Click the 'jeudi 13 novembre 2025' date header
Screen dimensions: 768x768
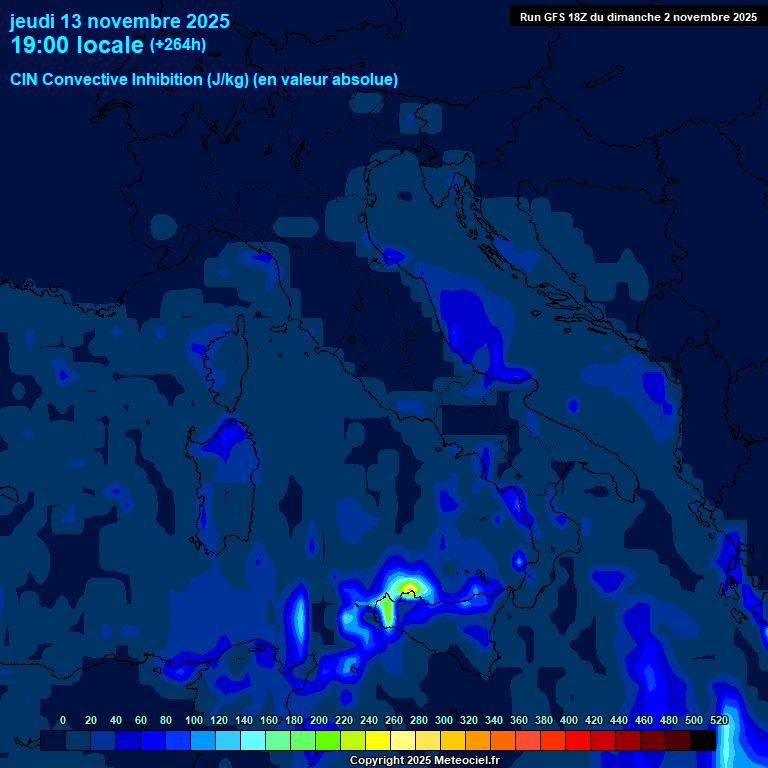pyautogui.click(x=120, y=21)
